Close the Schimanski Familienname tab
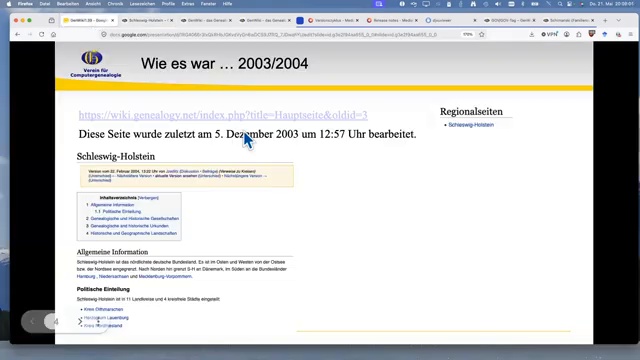This screenshot has width=640, height=360. click(593, 20)
